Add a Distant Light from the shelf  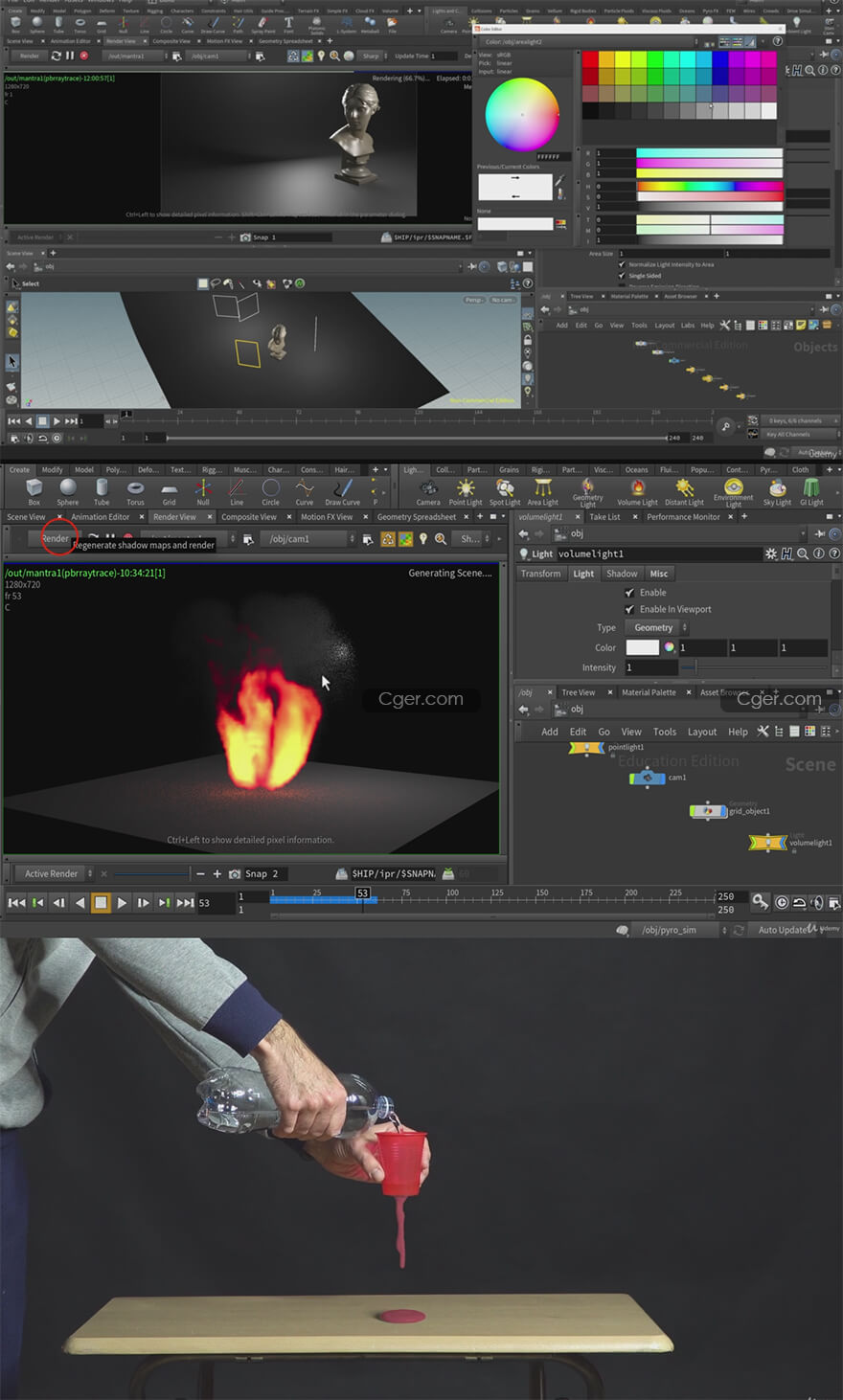tap(684, 492)
